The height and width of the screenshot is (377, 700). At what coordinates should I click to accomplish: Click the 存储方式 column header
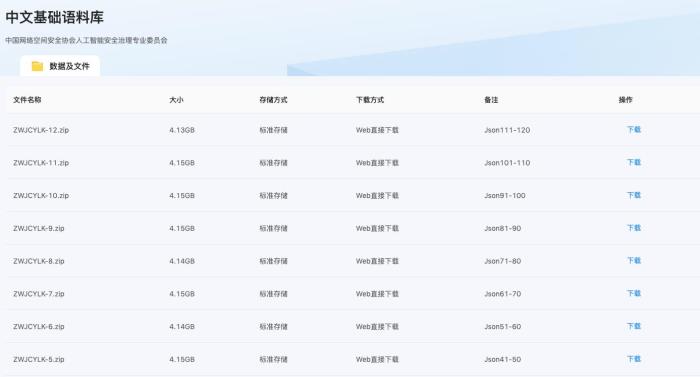[x=273, y=100]
